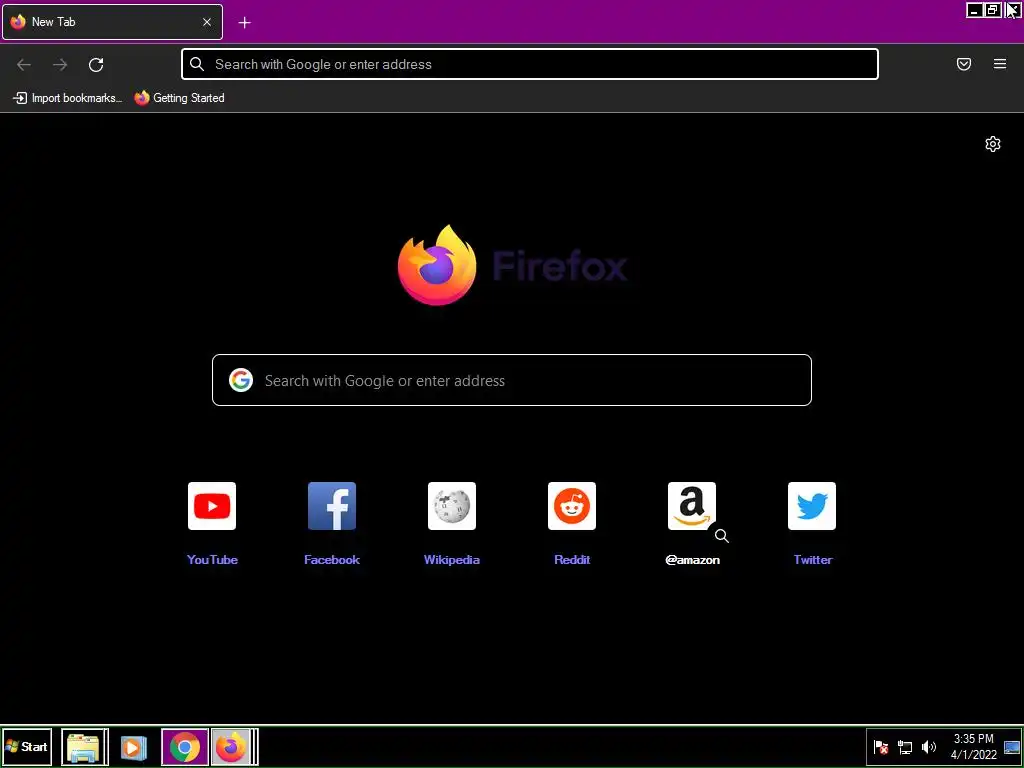Reload the current page
Screen dimensions: 1024x768
pos(96,65)
